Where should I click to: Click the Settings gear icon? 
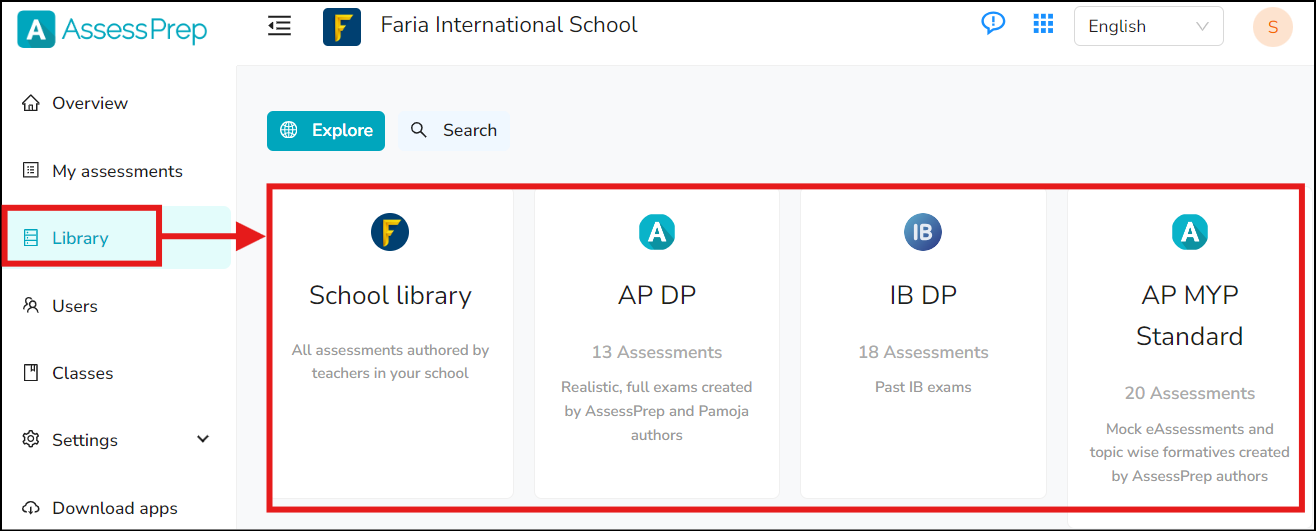pyautogui.click(x=31, y=440)
